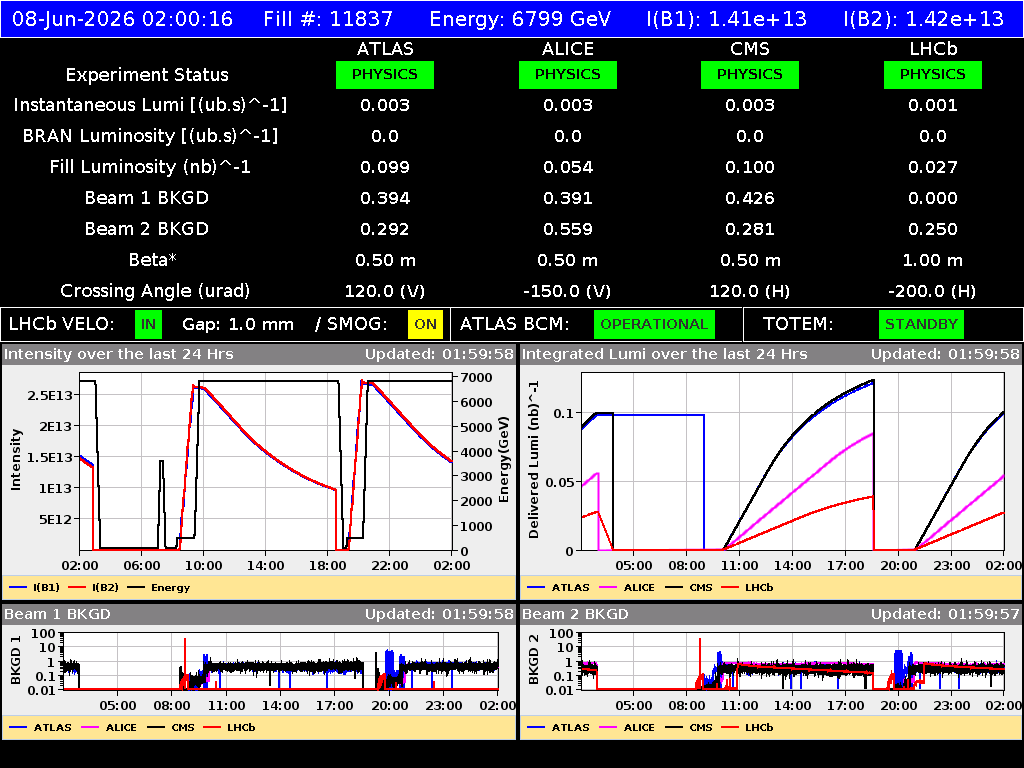
Task: Select ATLAS legend entry under Beam 1 BKGD chart
Action: 40,727
